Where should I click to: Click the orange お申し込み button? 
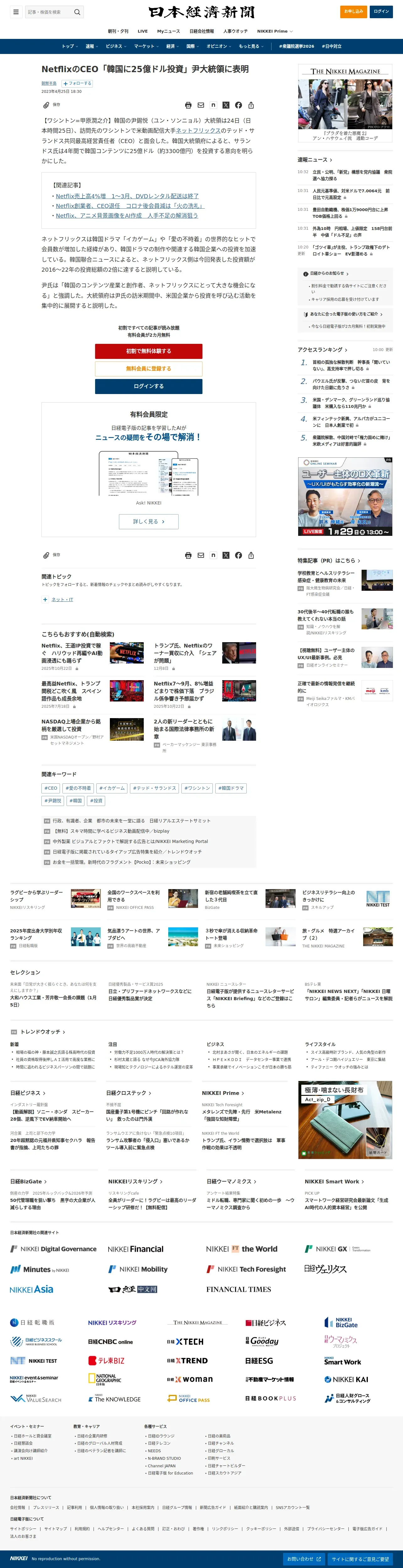click(353, 12)
